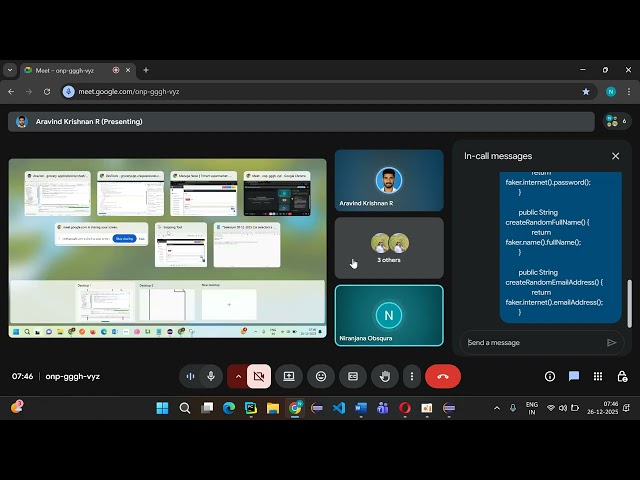The image size is (640, 480).
Task: Switch to Chrome on the taskbar
Action: [295, 408]
